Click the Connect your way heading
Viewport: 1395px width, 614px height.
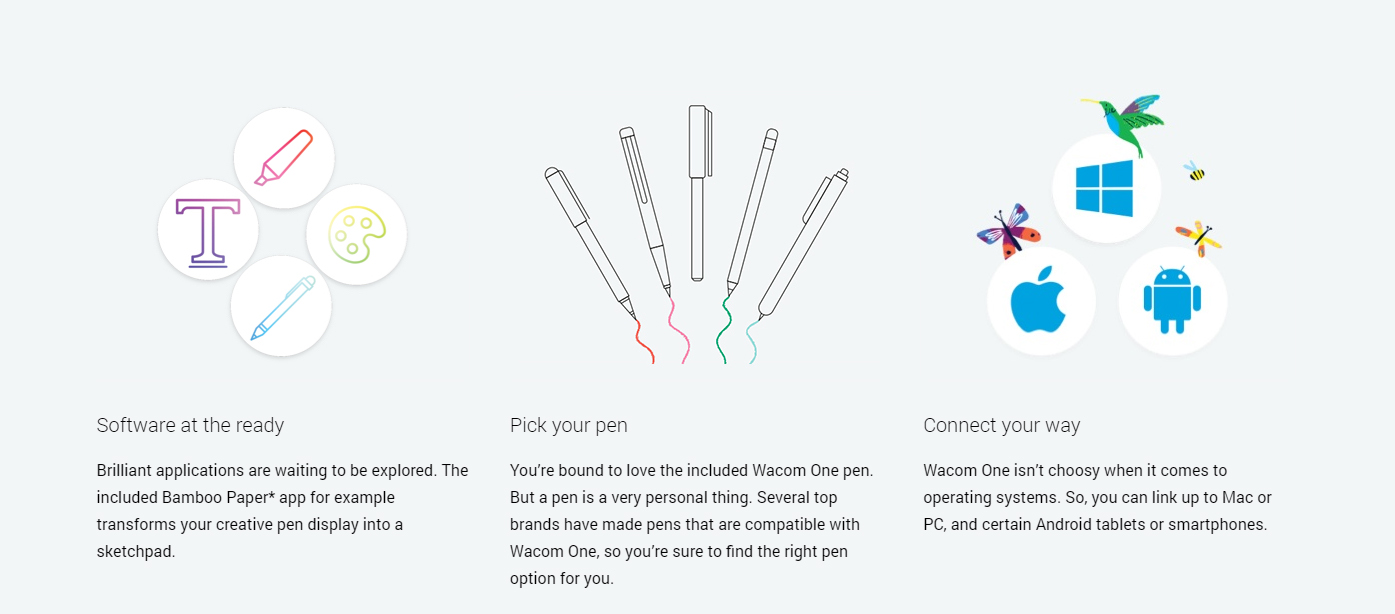pos(1002,425)
